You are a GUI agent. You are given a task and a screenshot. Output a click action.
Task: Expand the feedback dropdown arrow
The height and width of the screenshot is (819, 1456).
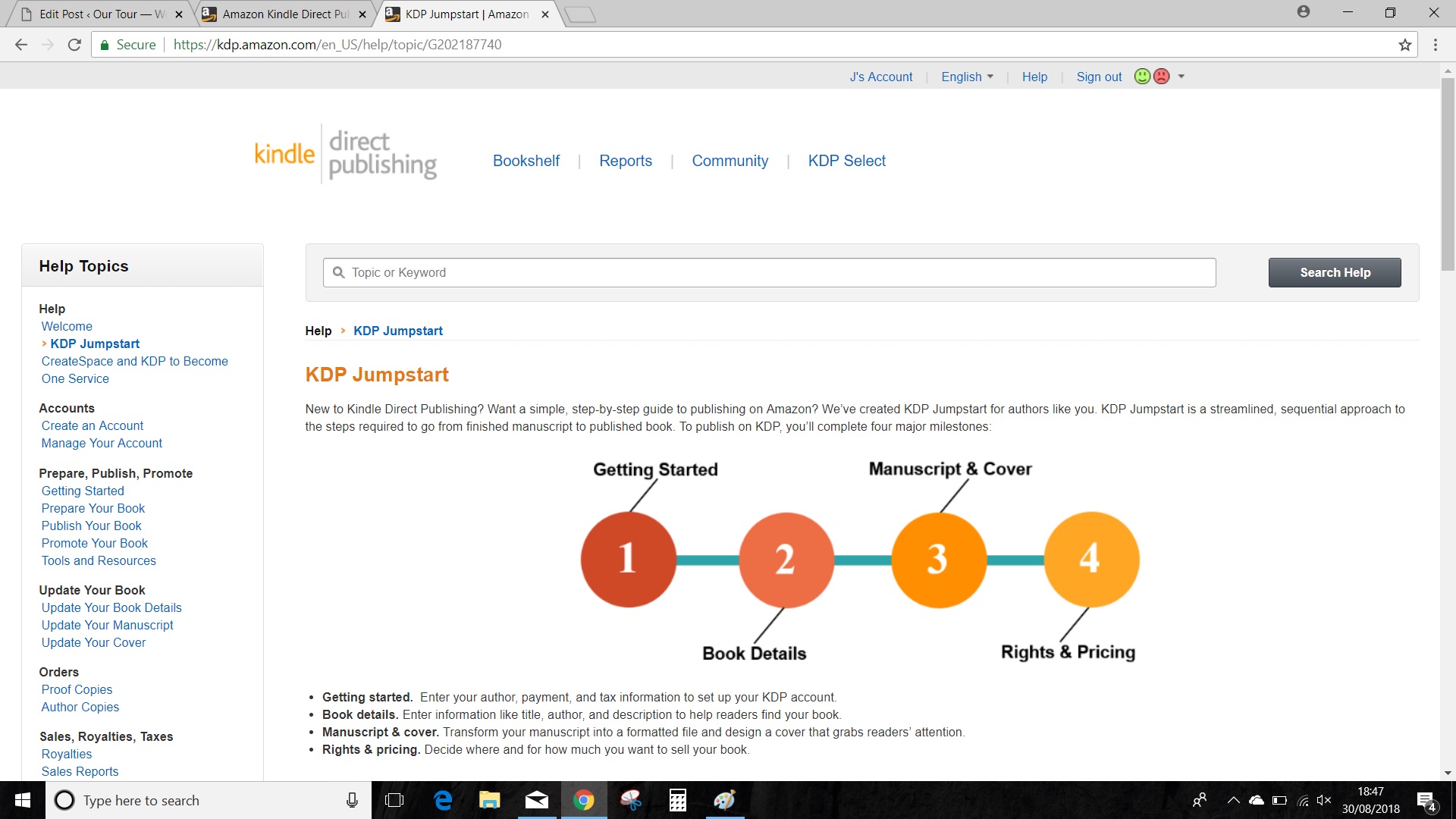point(1181,77)
